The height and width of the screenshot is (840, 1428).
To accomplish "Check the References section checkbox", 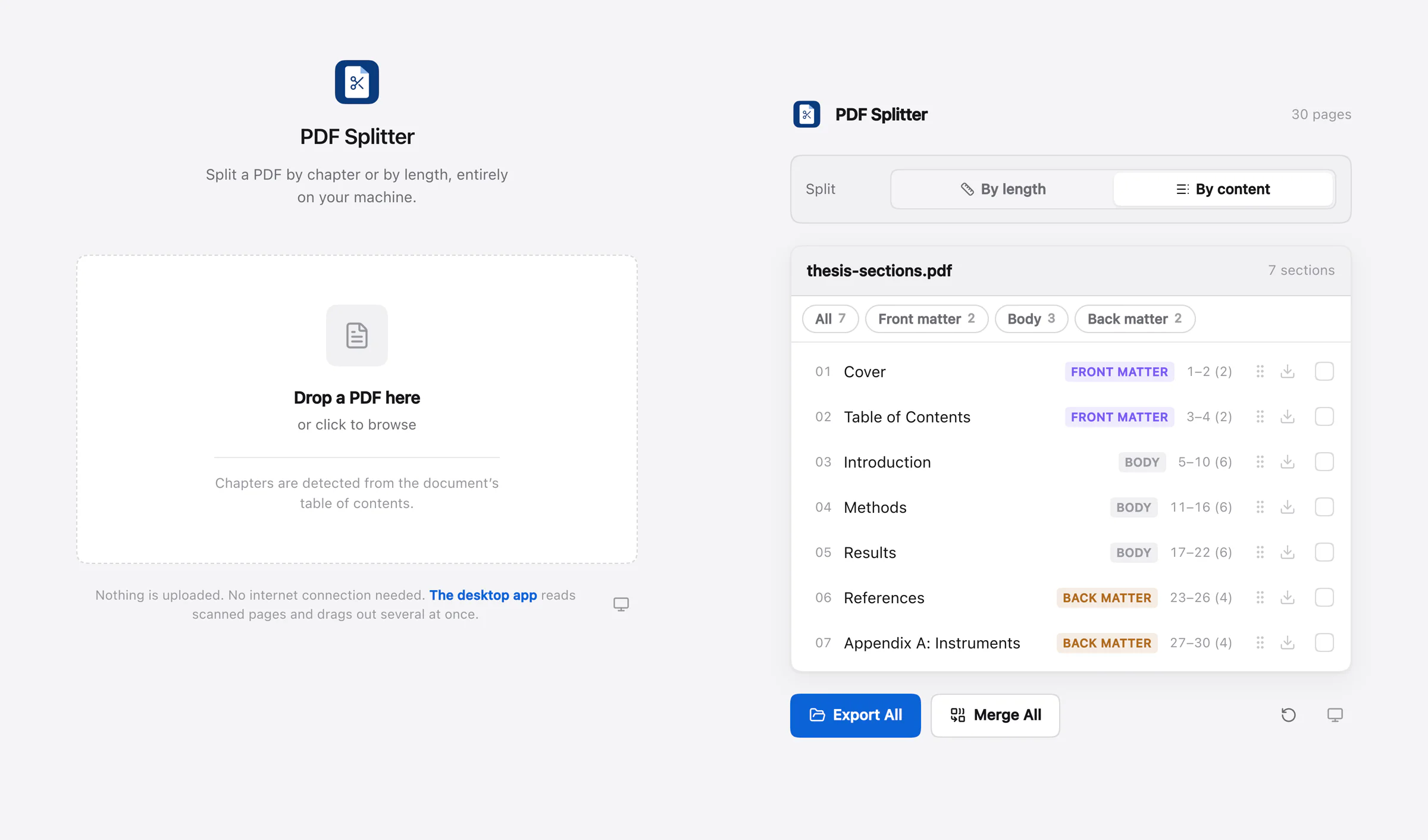I will 1324,597.
